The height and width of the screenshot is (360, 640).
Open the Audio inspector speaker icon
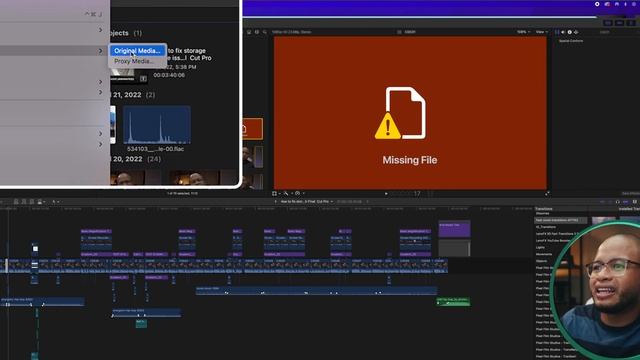tap(563, 32)
